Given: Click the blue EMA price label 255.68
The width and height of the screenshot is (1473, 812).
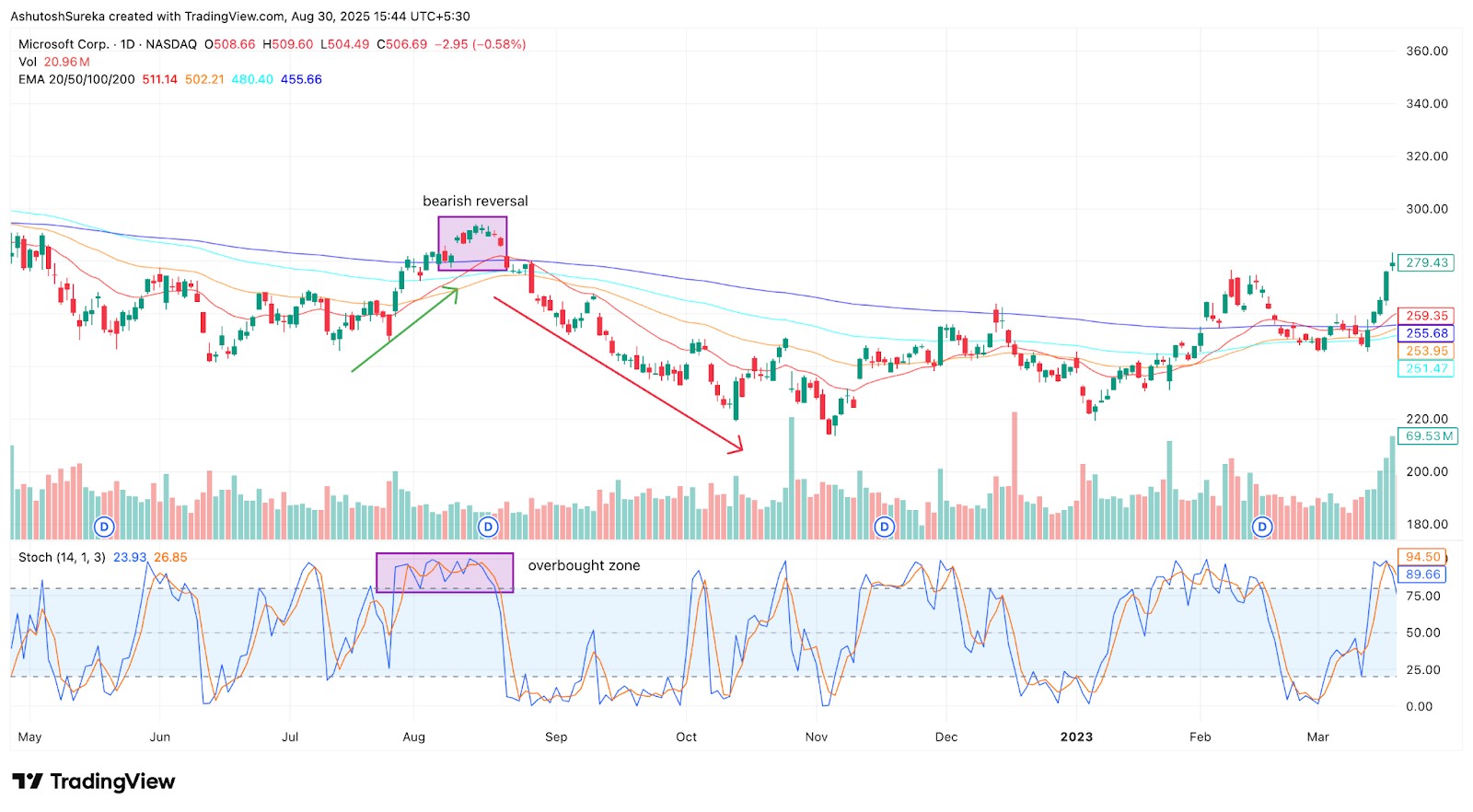Looking at the screenshot, I should point(1427,333).
